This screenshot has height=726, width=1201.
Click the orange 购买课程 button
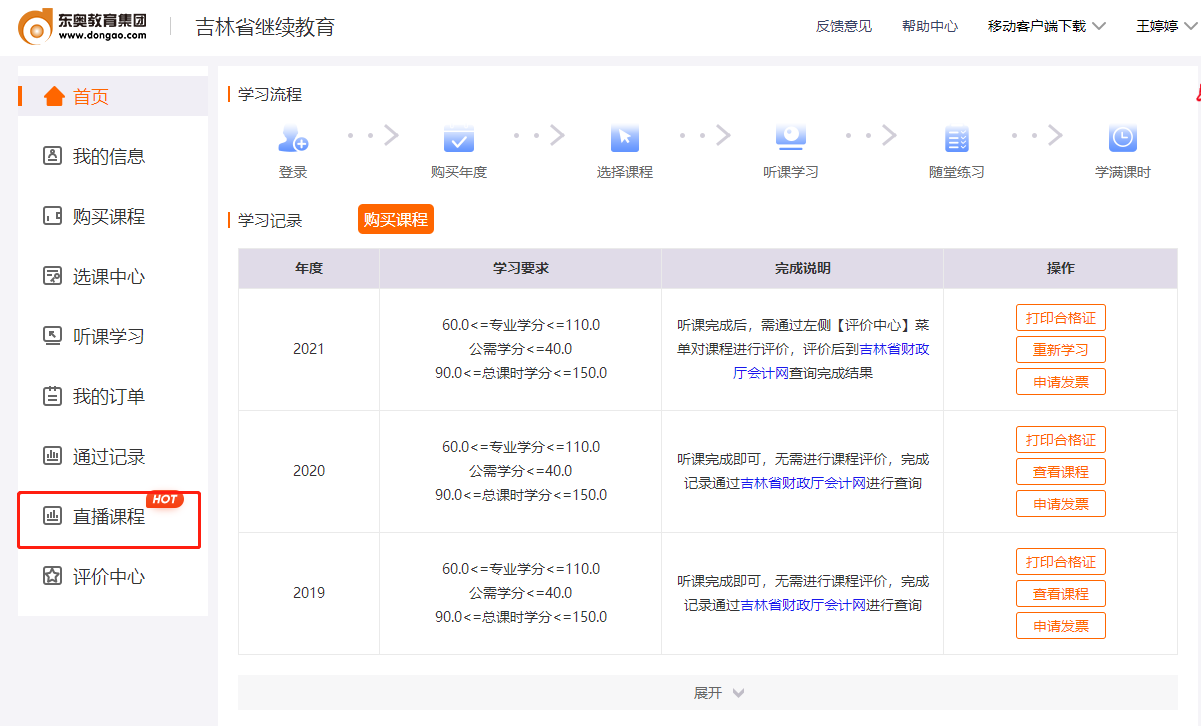point(396,219)
